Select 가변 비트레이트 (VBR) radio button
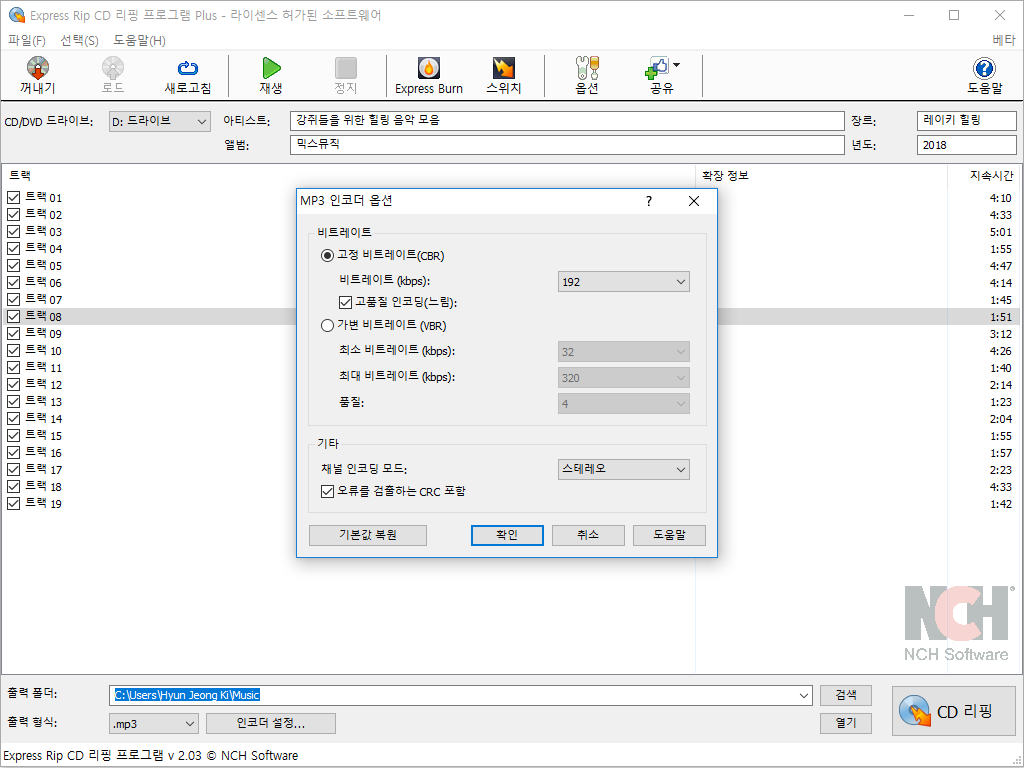Image resolution: width=1024 pixels, height=768 pixels. [327, 325]
